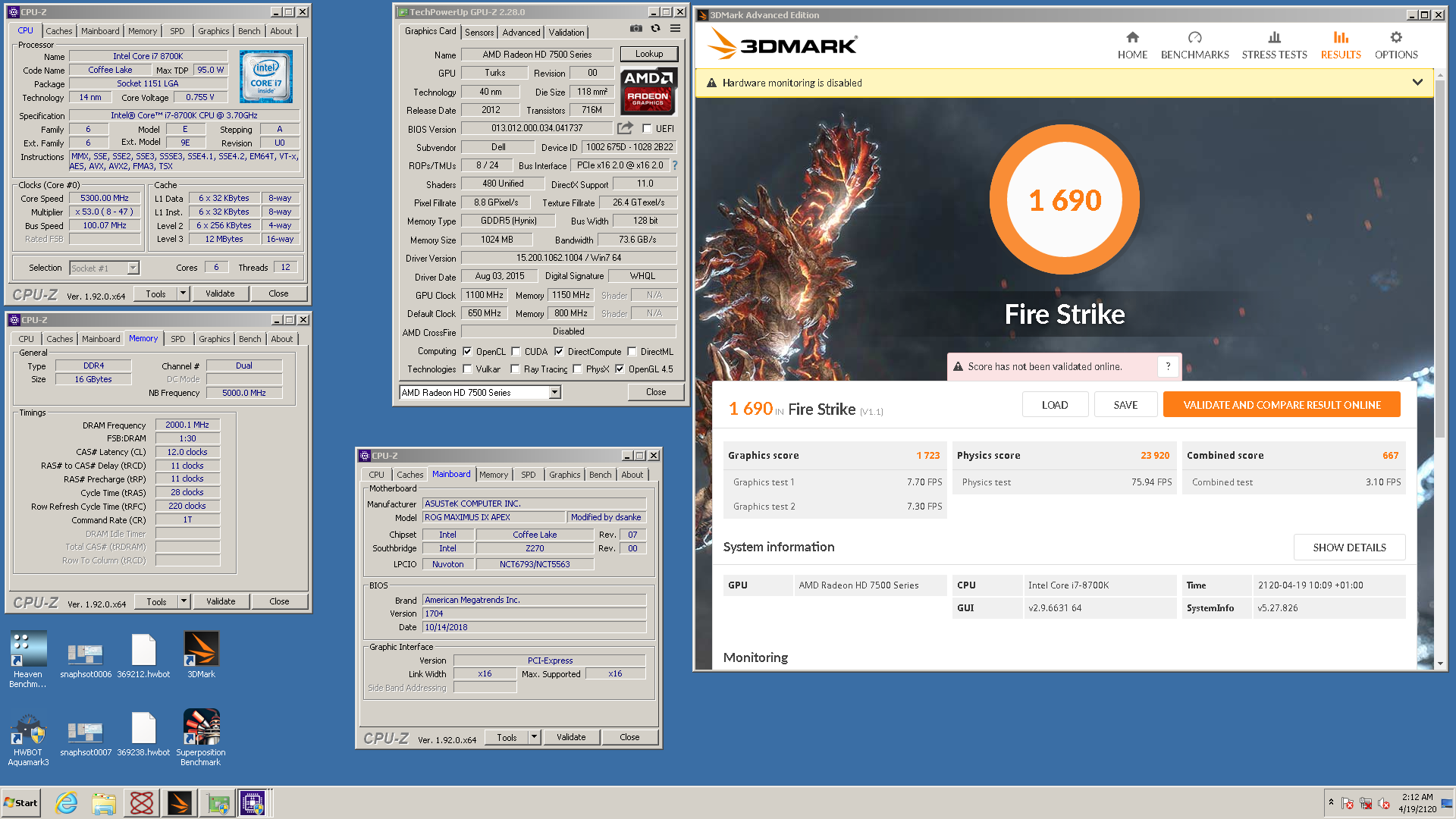Toggle the Vulkan checkbox
1456x819 pixels.
468,369
